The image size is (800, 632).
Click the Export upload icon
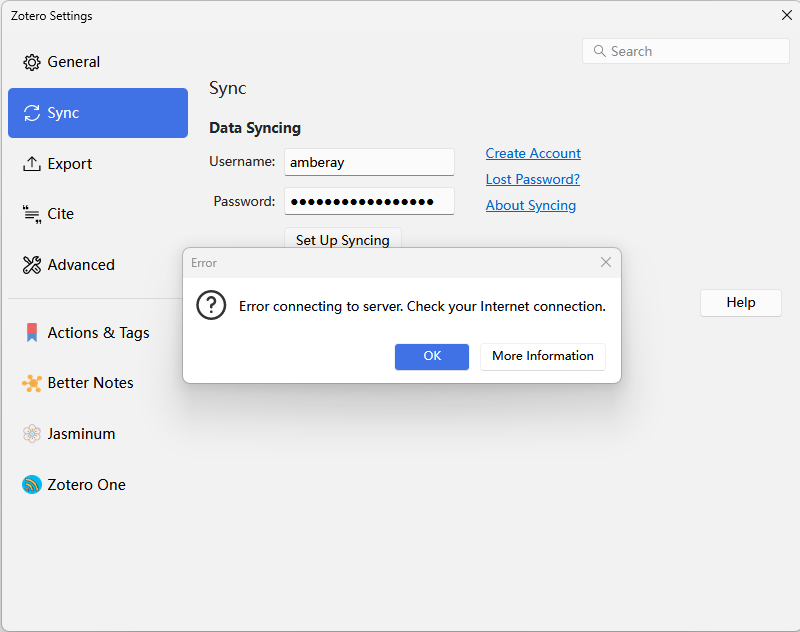pos(32,164)
